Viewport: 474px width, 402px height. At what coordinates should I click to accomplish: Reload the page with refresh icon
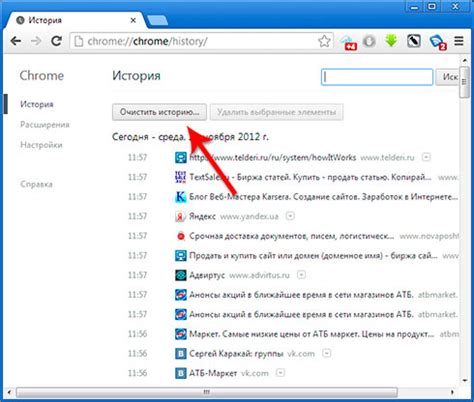pos(56,41)
